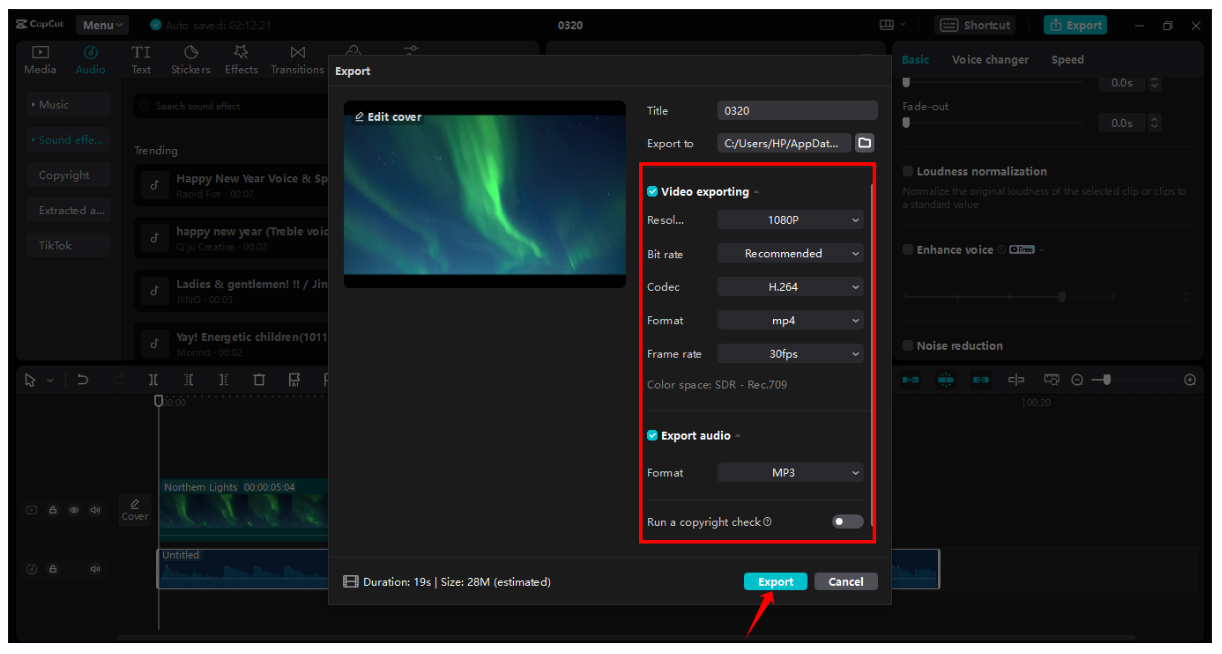The width and height of the screenshot is (1222, 654).
Task: Open the Menu dropdown in title bar
Action: [104, 25]
